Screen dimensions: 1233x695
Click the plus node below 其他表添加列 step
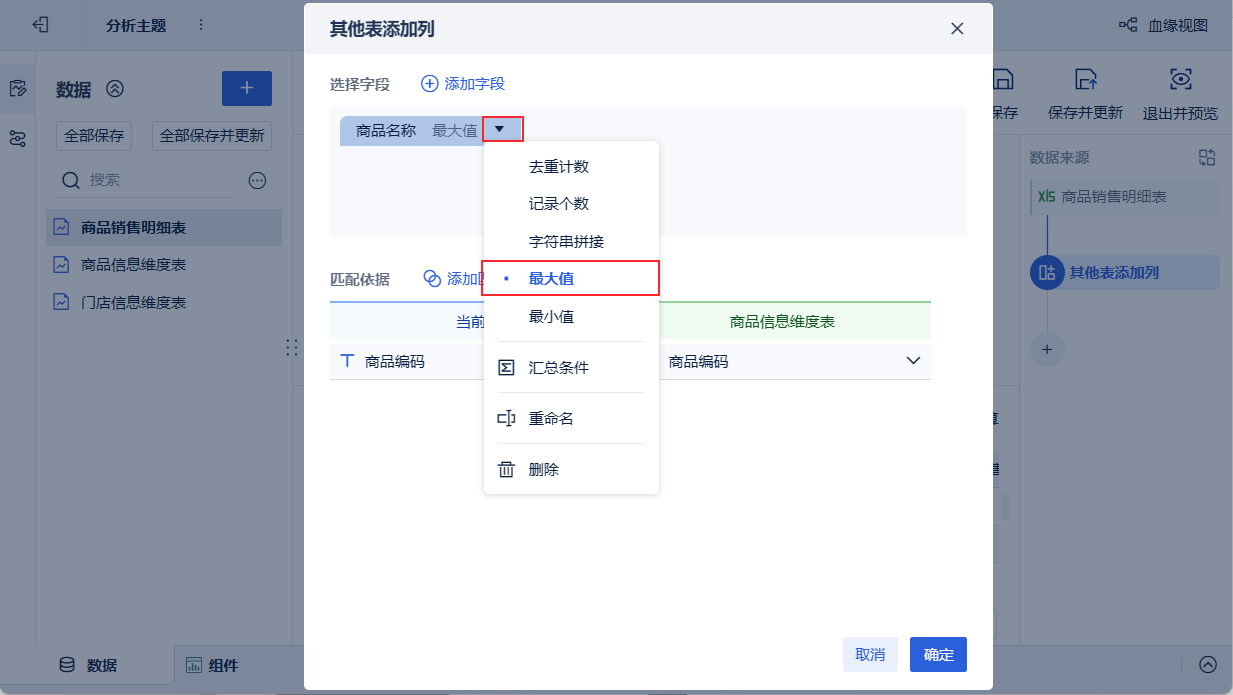point(1047,350)
